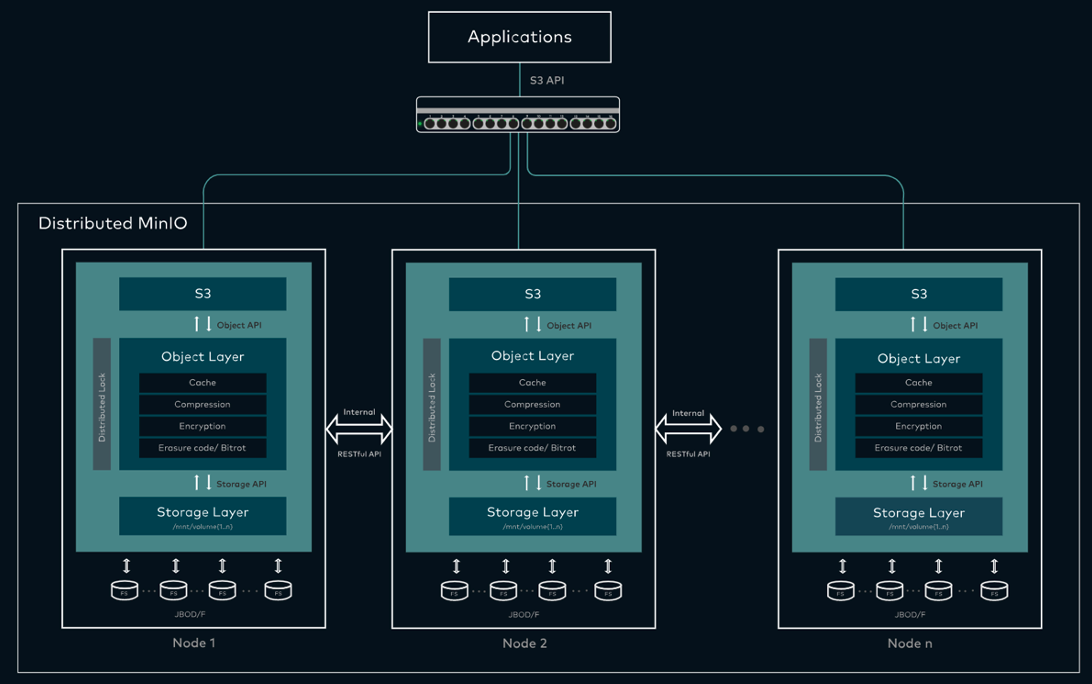The height and width of the screenshot is (684, 1092).
Task: Click Compression box in Node 1
Action: pyautogui.click(x=203, y=404)
